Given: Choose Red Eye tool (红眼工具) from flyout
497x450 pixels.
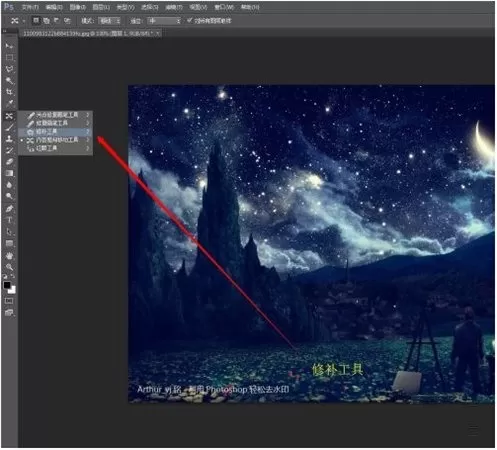Looking at the screenshot, I should point(55,148).
